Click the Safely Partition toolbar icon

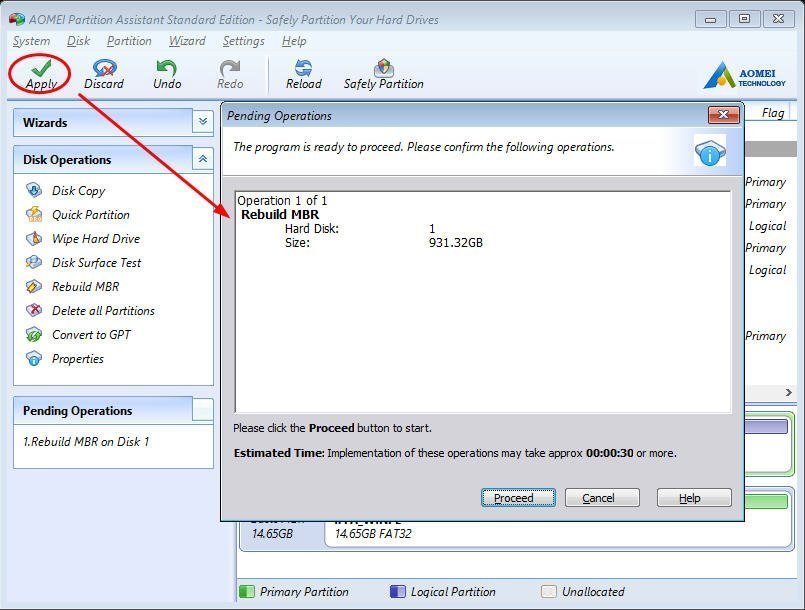click(384, 68)
